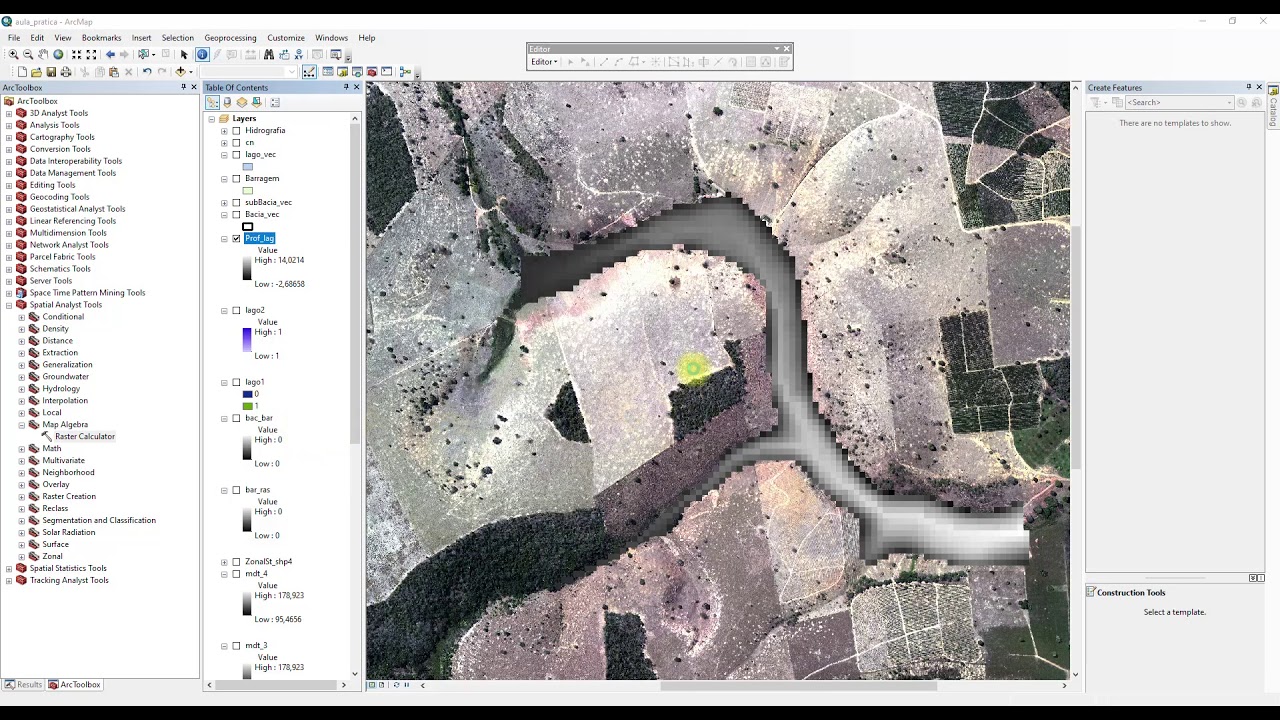Switch TOC to List By Visibility
Screen dimensions: 1280x720
pyautogui.click(x=242, y=102)
